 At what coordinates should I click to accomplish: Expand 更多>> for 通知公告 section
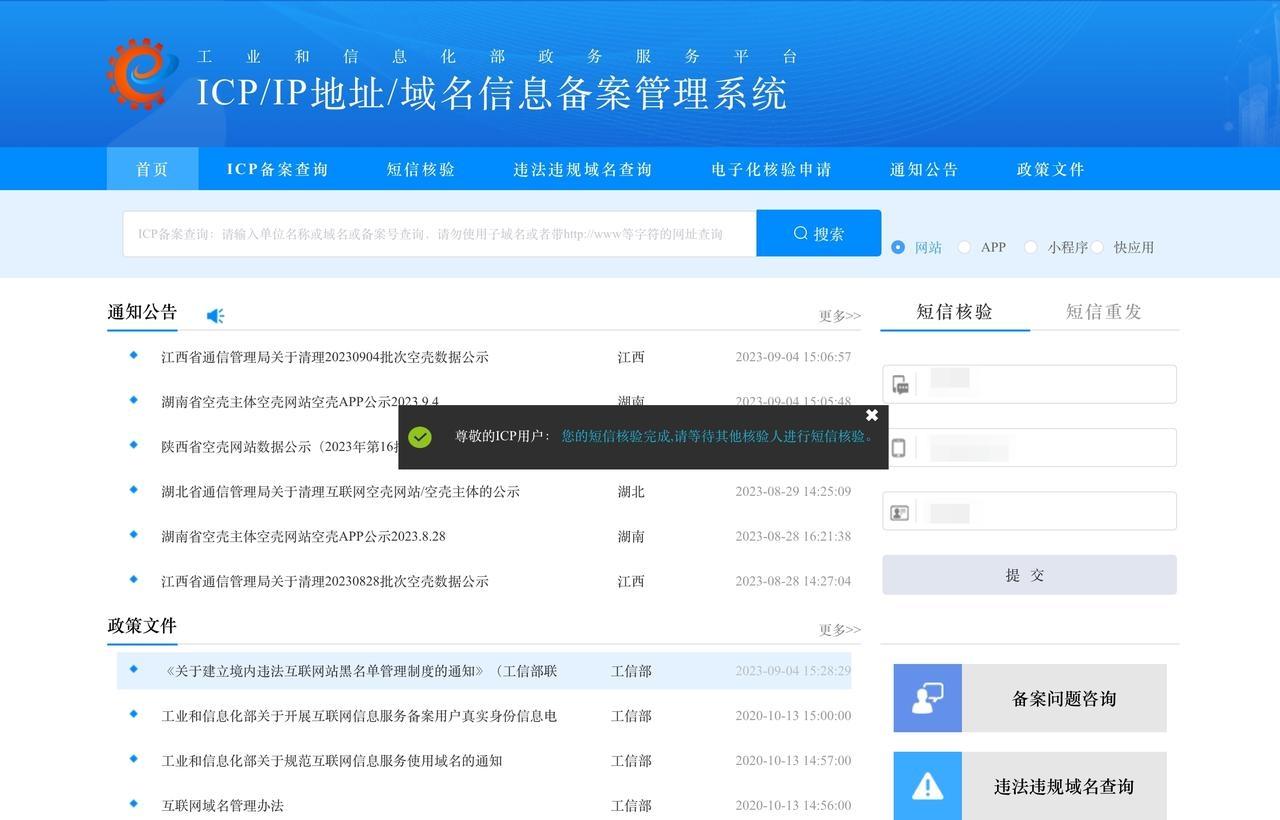tap(839, 316)
